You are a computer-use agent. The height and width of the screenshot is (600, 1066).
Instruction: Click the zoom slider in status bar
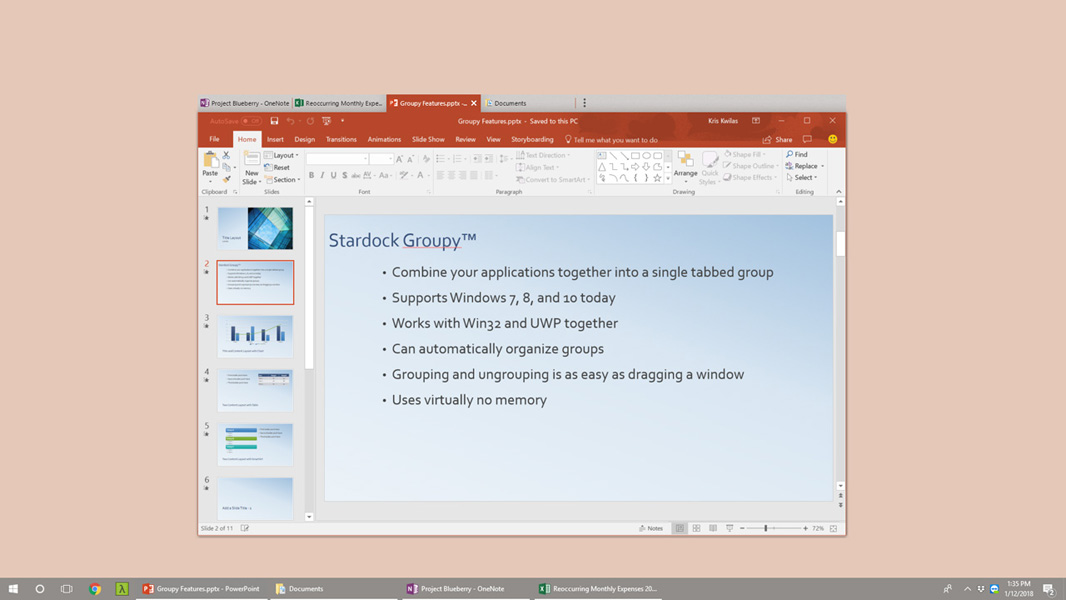tap(767, 528)
